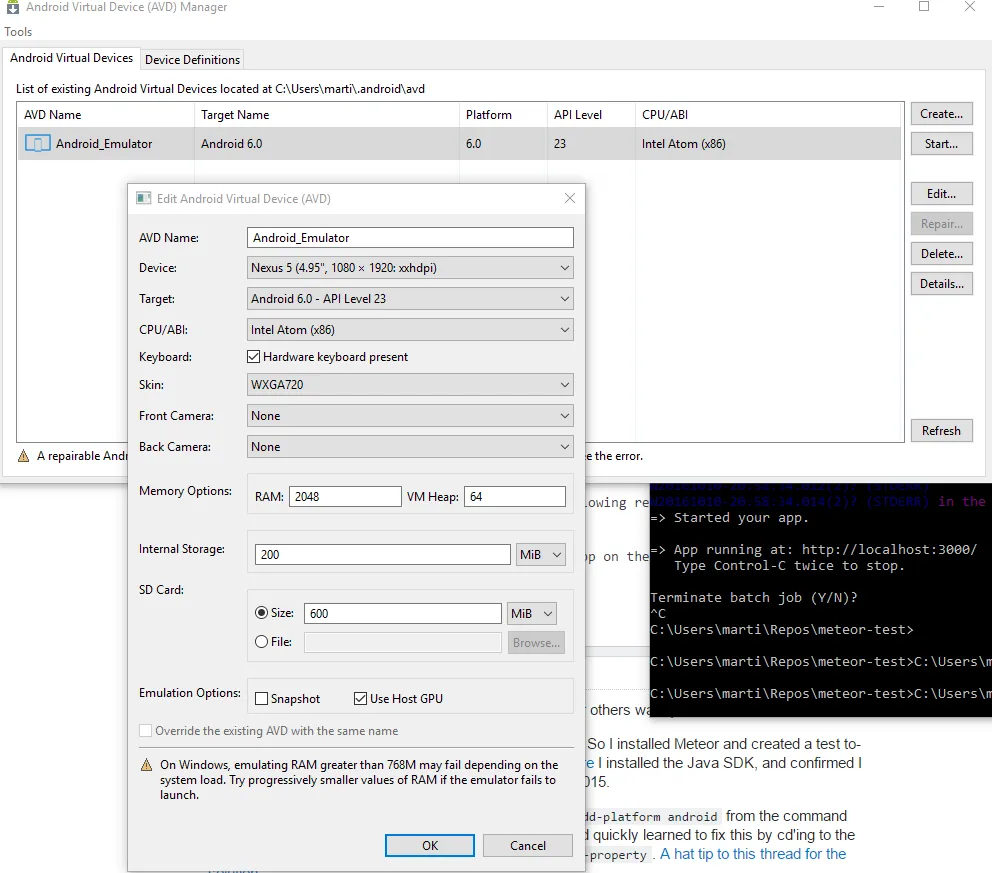Switch to the Device Definitions tab
This screenshot has height=873, width=992.
[x=192, y=60]
